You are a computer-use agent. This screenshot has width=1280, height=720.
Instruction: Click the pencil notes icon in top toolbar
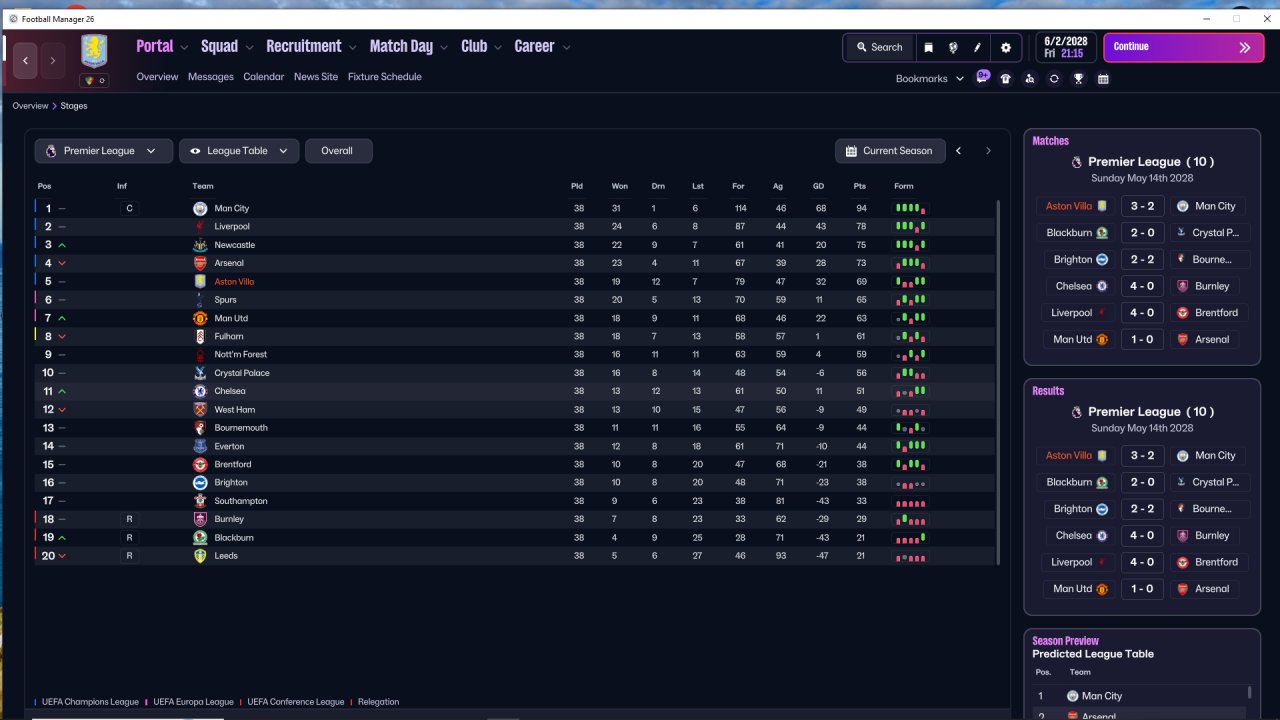click(978, 47)
